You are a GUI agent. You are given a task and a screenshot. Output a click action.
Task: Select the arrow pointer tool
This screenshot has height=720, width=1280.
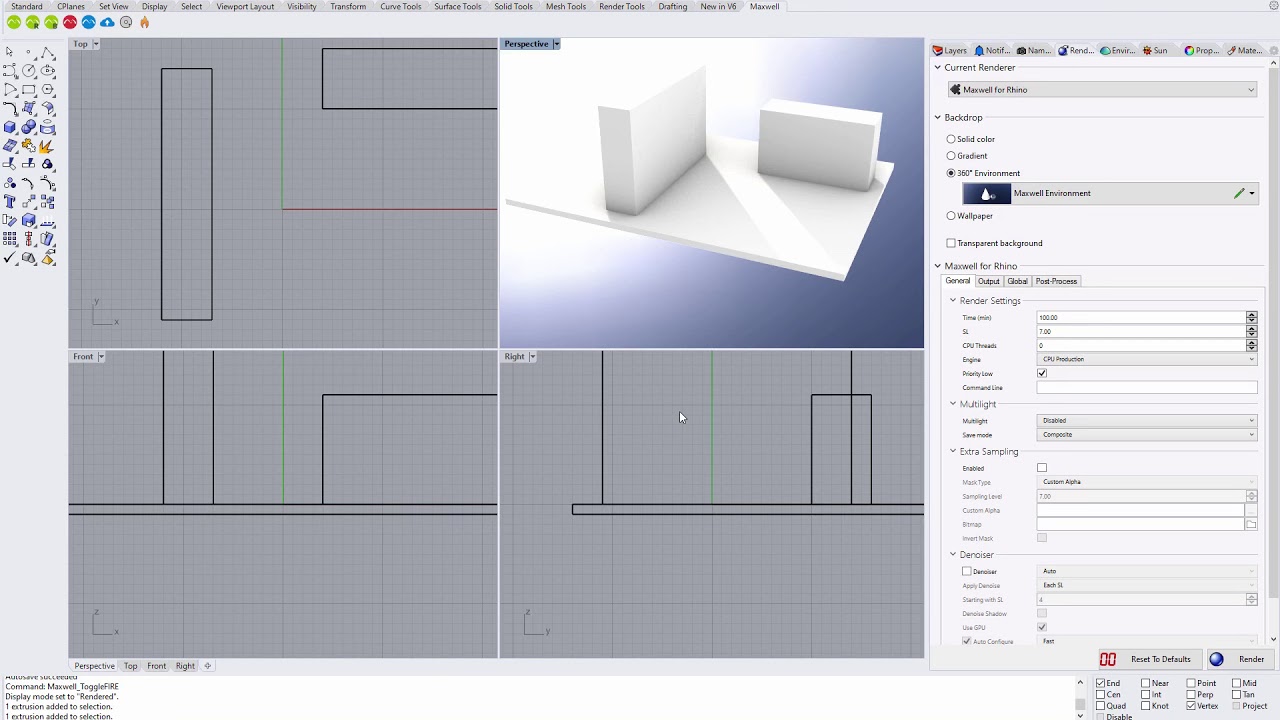(10, 52)
